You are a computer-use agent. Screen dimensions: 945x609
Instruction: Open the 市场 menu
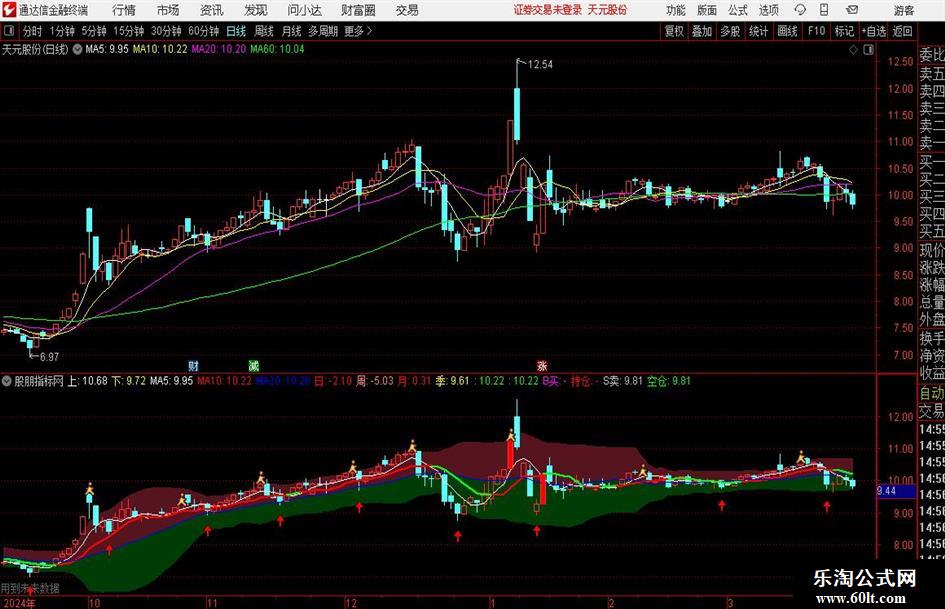click(x=168, y=10)
